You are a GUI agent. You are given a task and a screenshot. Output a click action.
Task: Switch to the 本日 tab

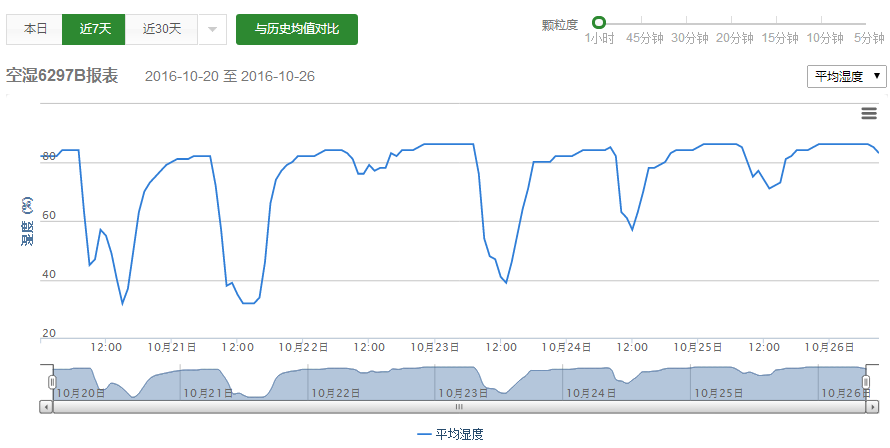coord(35,29)
